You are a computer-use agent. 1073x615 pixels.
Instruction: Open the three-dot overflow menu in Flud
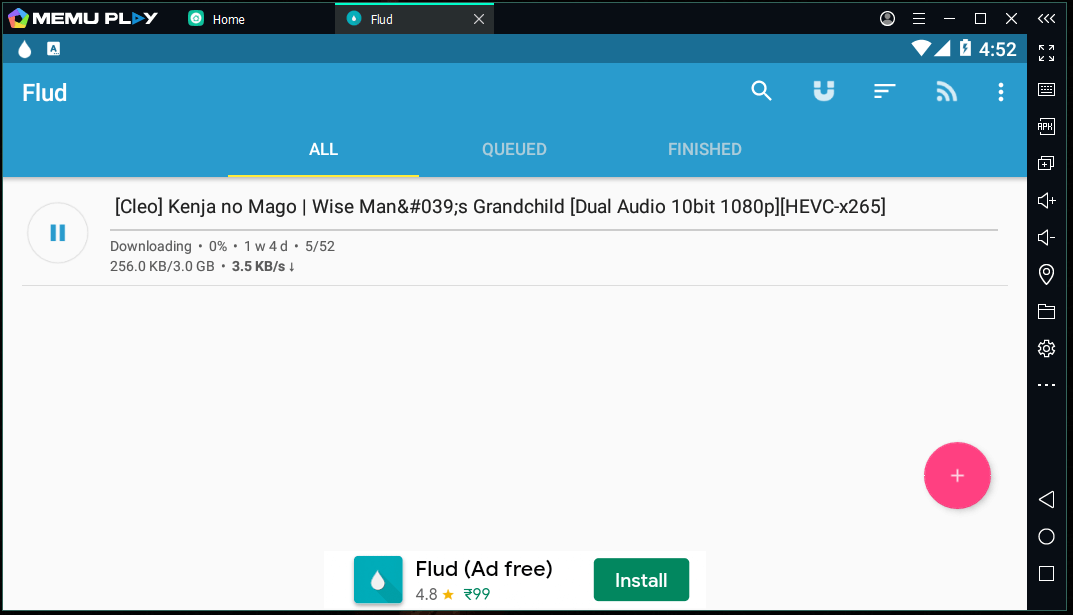click(x=1000, y=92)
